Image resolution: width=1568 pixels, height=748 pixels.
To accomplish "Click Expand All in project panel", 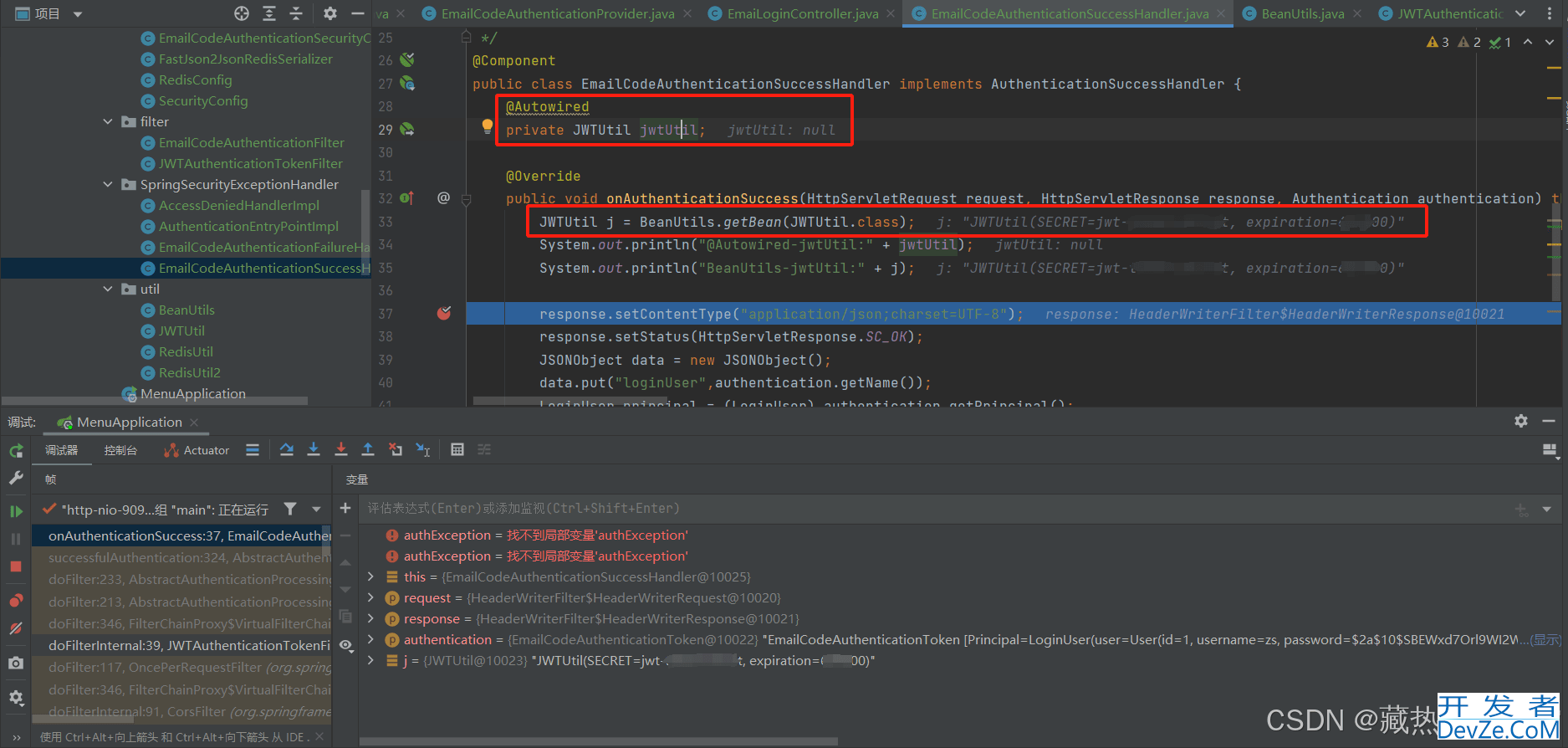I will coord(269,13).
